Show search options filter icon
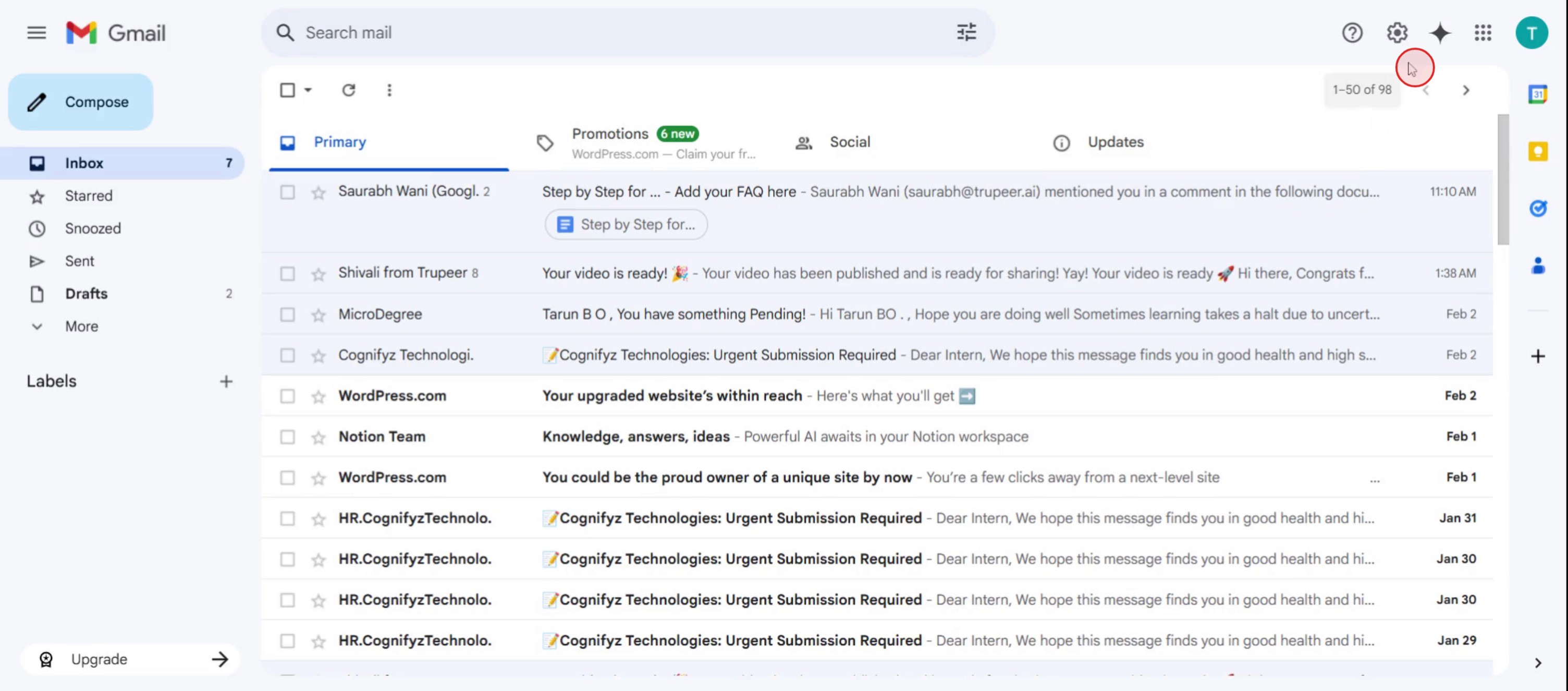The image size is (1568, 691). [x=966, y=33]
